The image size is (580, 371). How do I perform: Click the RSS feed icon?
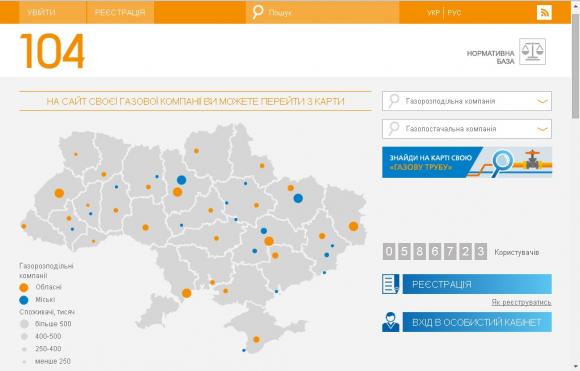point(544,13)
